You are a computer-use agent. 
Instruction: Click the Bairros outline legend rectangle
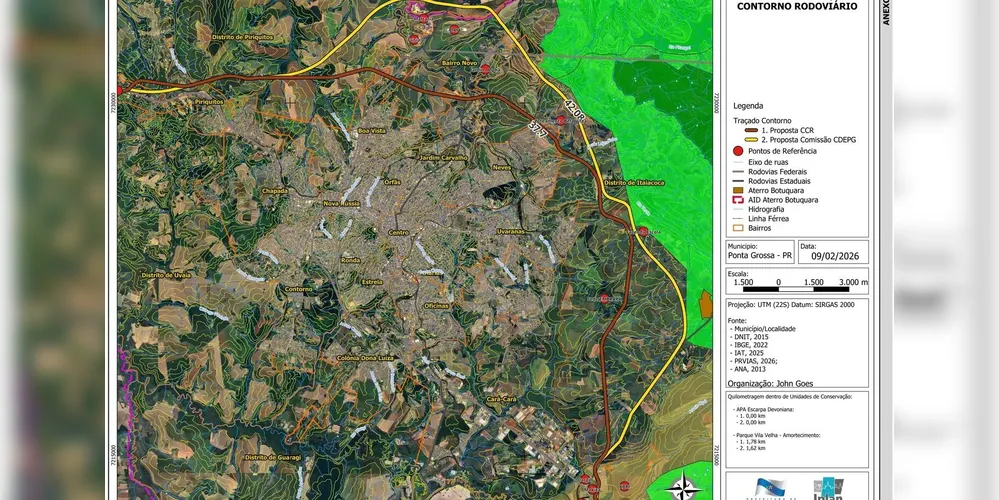[x=739, y=228]
